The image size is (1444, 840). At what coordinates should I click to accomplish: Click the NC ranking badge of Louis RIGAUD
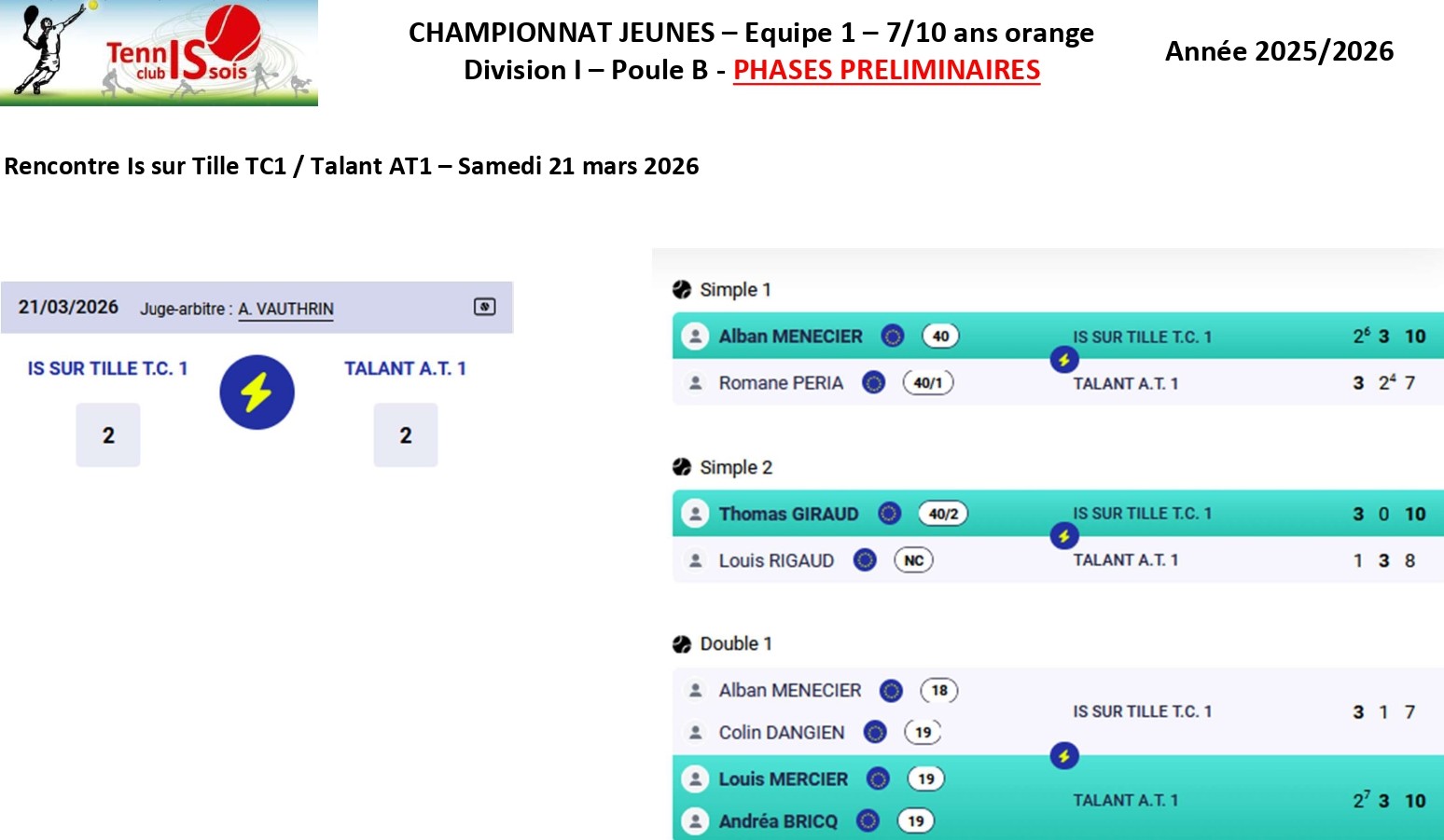[913, 560]
